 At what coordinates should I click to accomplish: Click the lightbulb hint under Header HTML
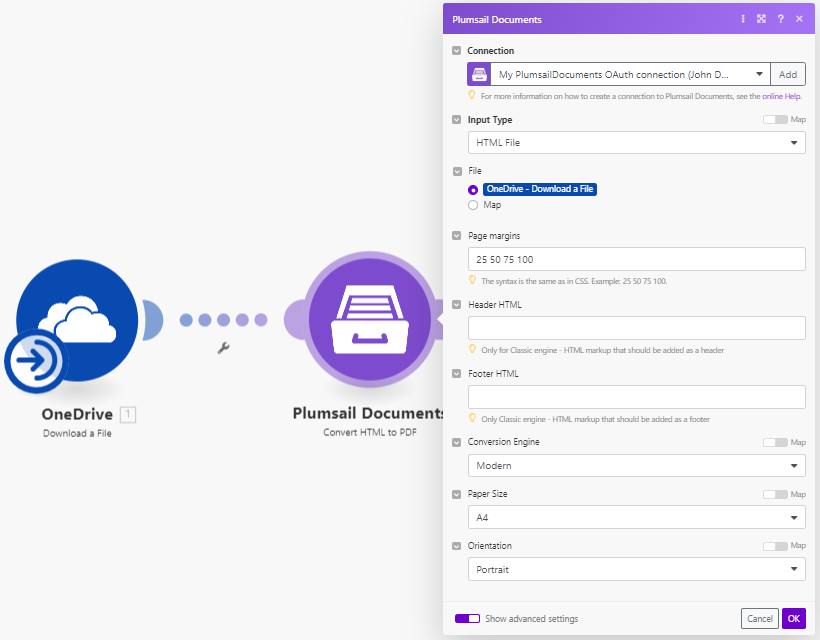472,349
